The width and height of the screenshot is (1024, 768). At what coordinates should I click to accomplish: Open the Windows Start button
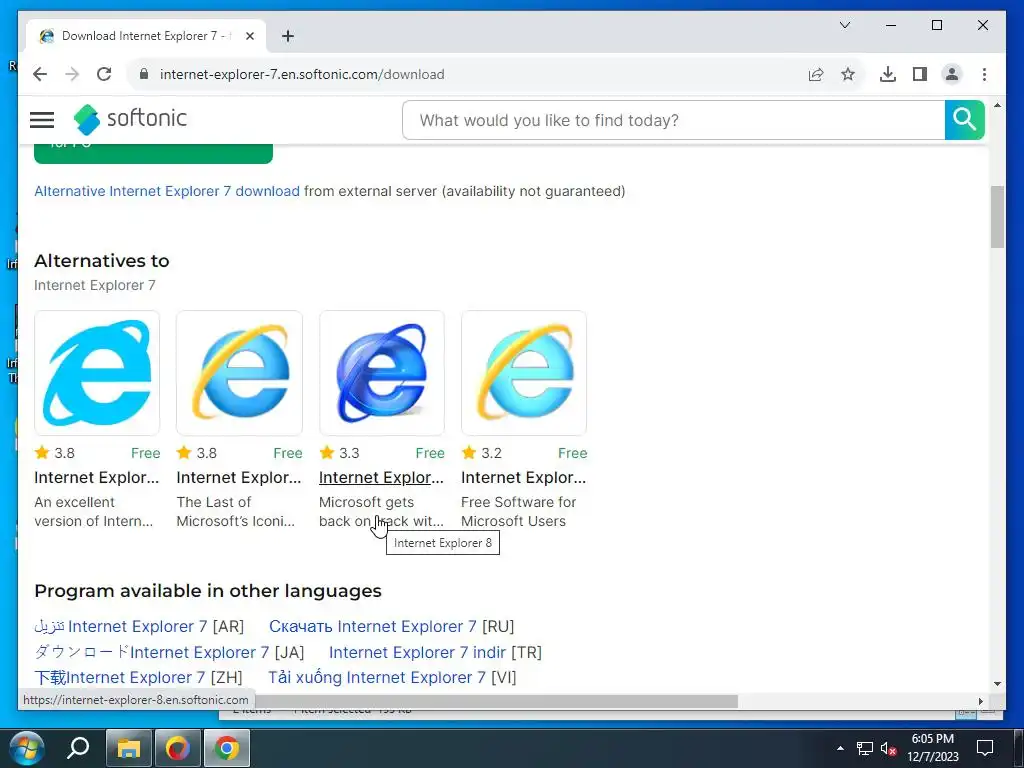coord(27,748)
